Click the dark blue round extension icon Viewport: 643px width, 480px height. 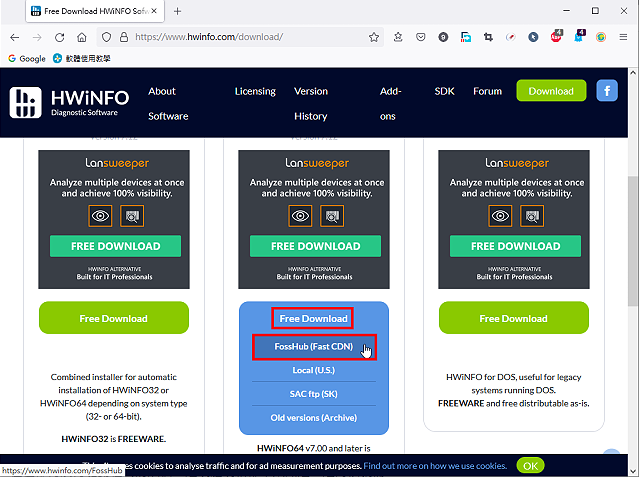tap(533, 37)
